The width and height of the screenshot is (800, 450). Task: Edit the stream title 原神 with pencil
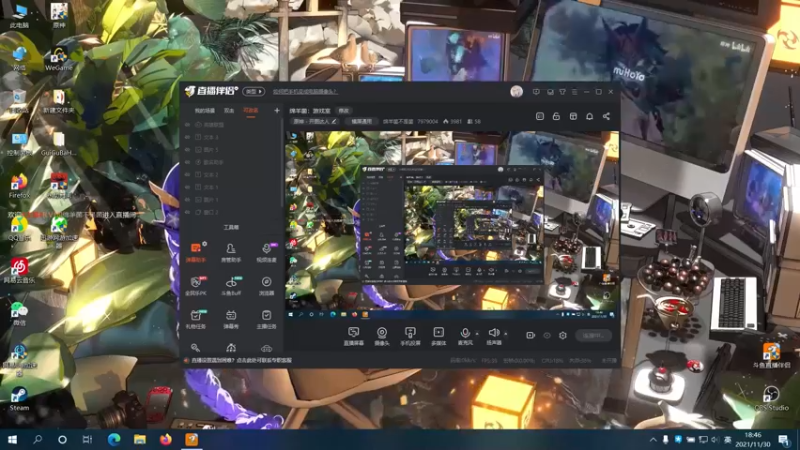334,121
